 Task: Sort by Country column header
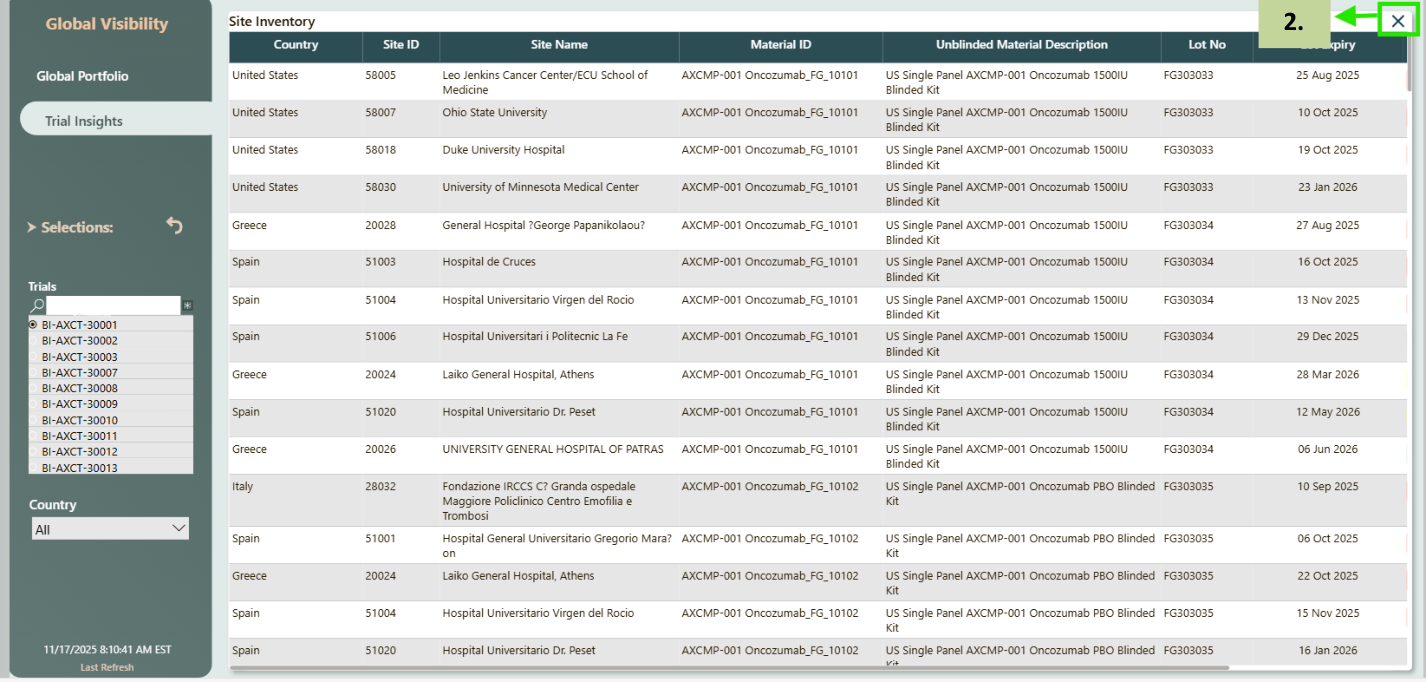coord(295,45)
